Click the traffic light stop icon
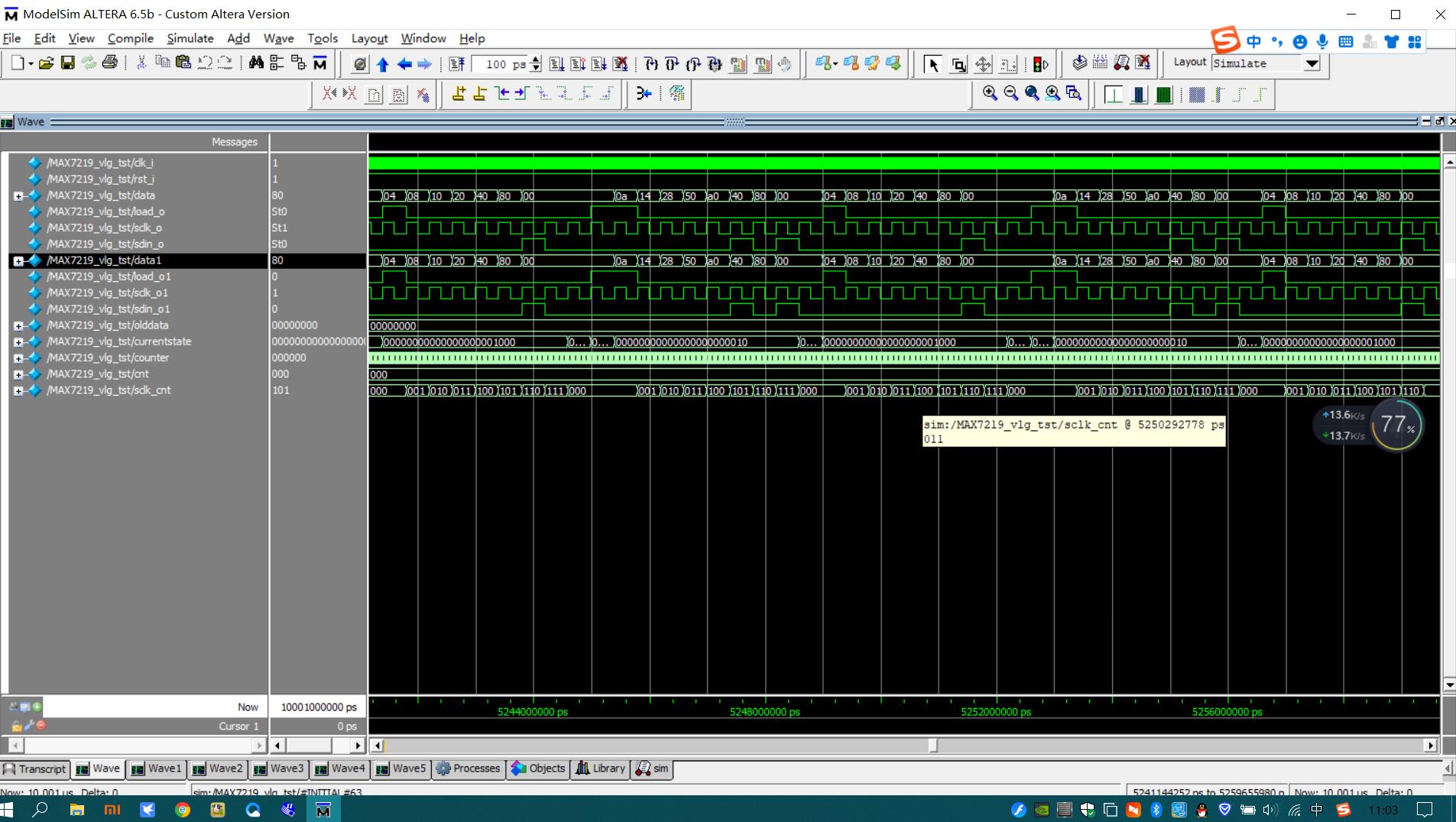This screenshot has width=1456, height=822. [x=1040, y=64]
